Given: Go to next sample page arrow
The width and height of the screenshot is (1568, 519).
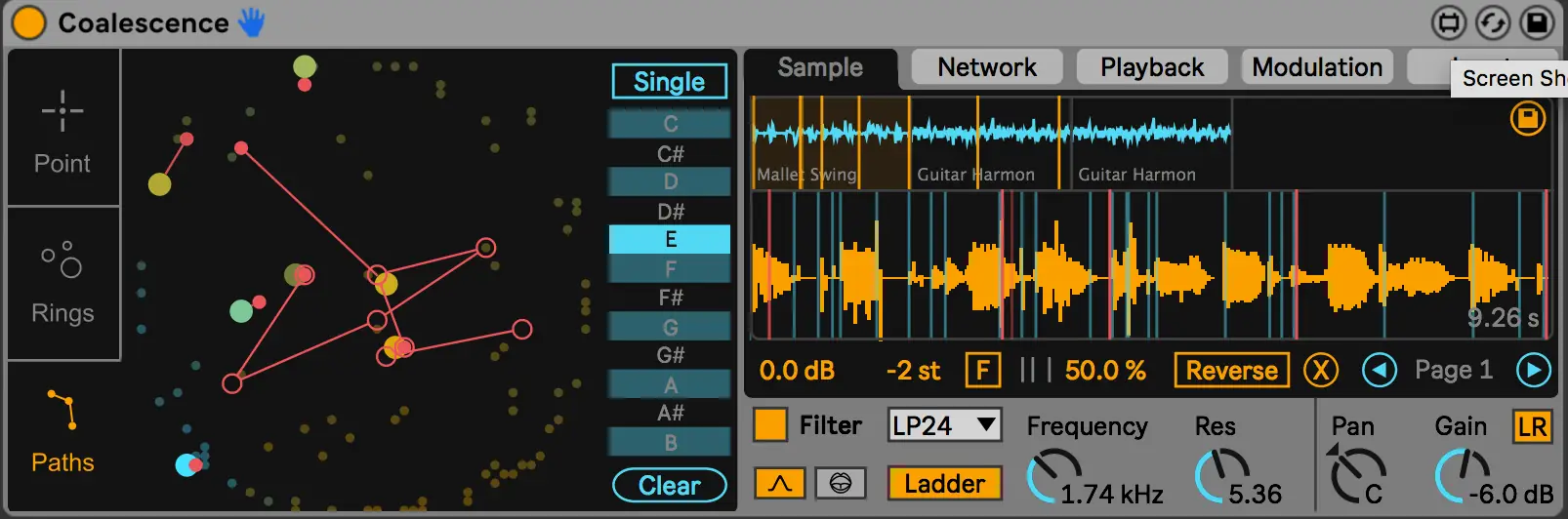Looking at the screenshot, I should (x=1533, y=370).
